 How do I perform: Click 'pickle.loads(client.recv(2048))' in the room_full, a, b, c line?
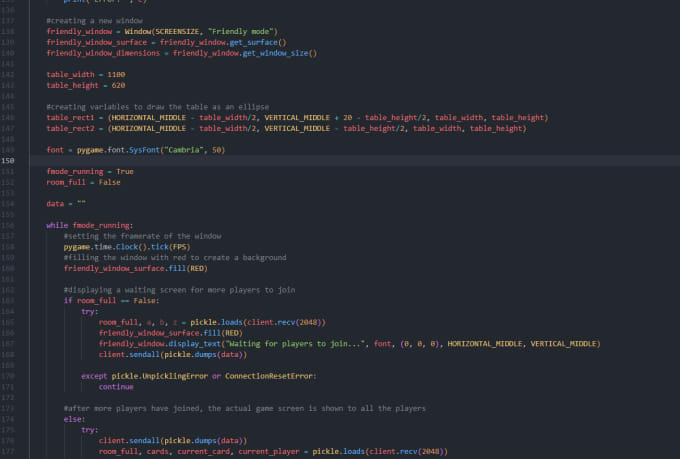258,322
